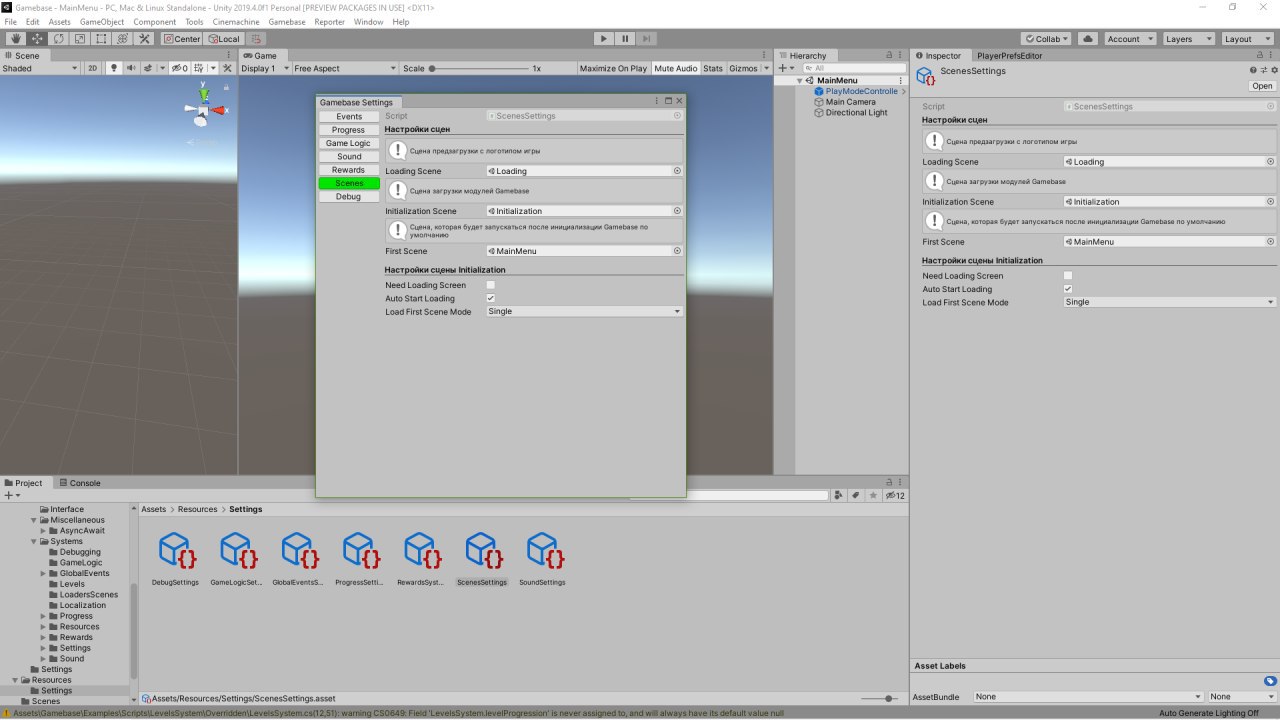
Task: Click the Step frame button
Action: (x=647, y=38)
